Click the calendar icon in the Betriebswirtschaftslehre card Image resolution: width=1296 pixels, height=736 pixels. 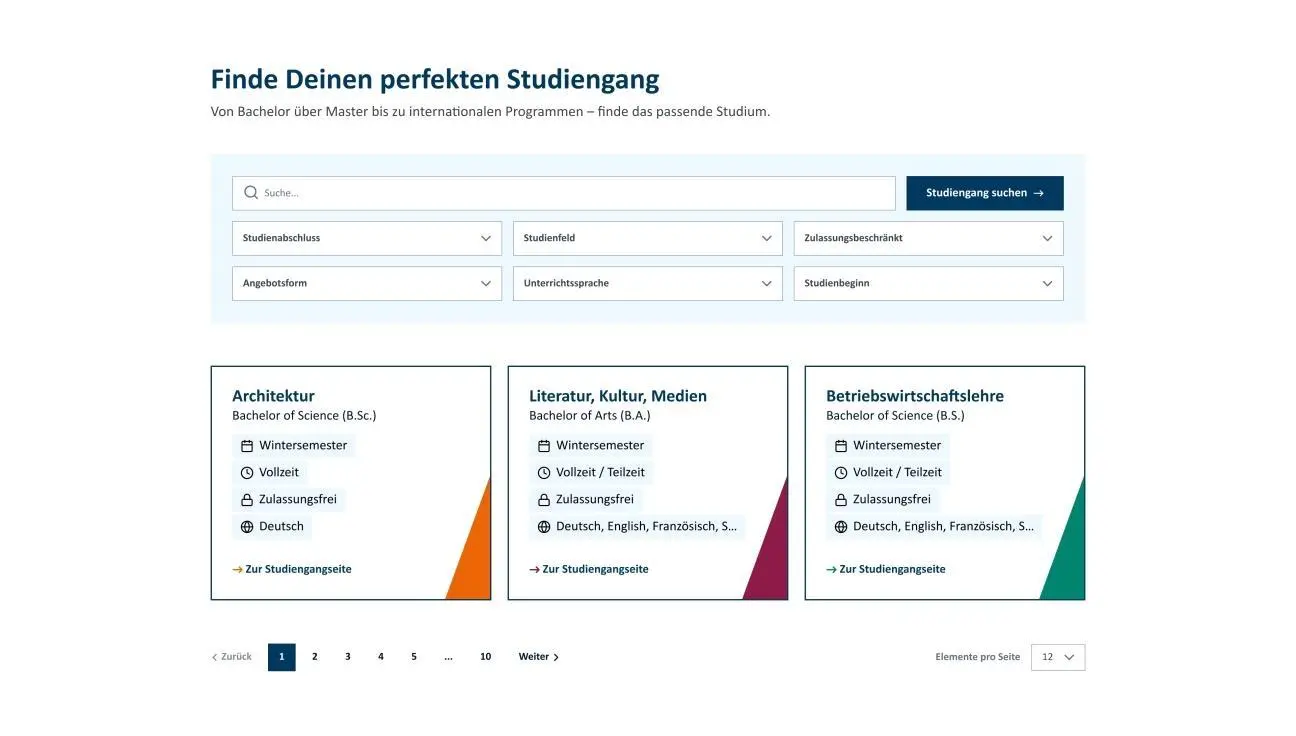(x=841, y=446)
